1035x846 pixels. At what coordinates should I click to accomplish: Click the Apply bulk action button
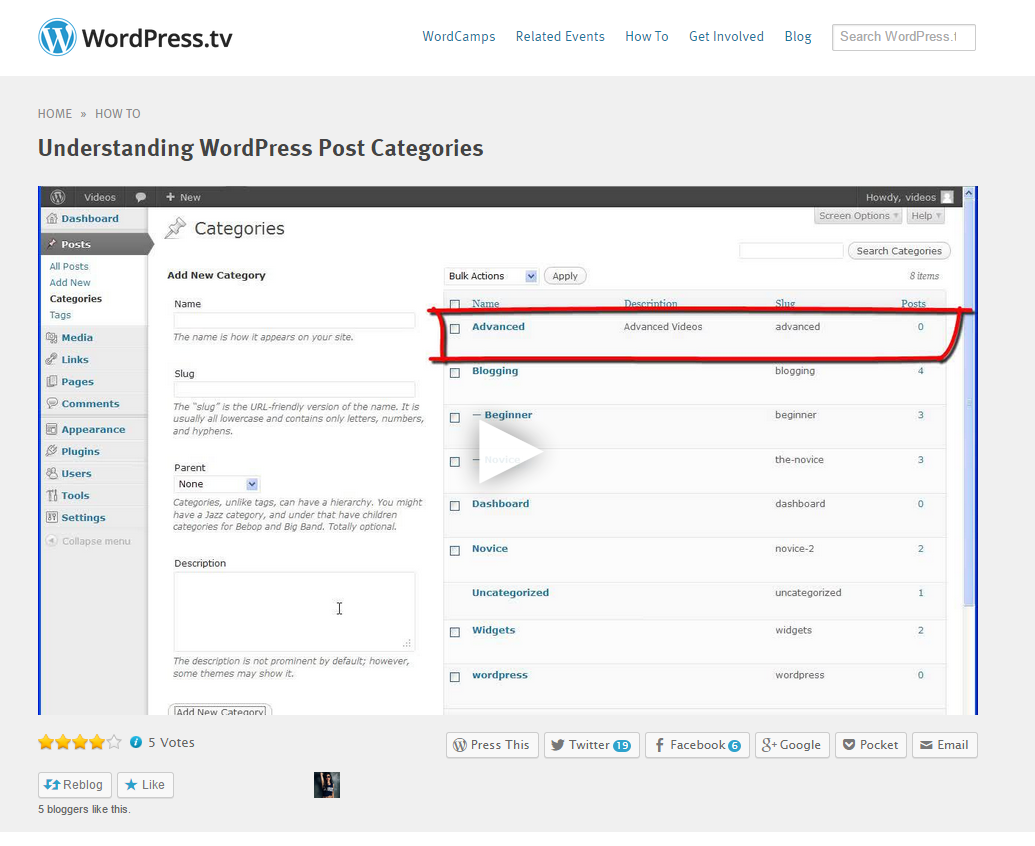(x=565, y=276)
